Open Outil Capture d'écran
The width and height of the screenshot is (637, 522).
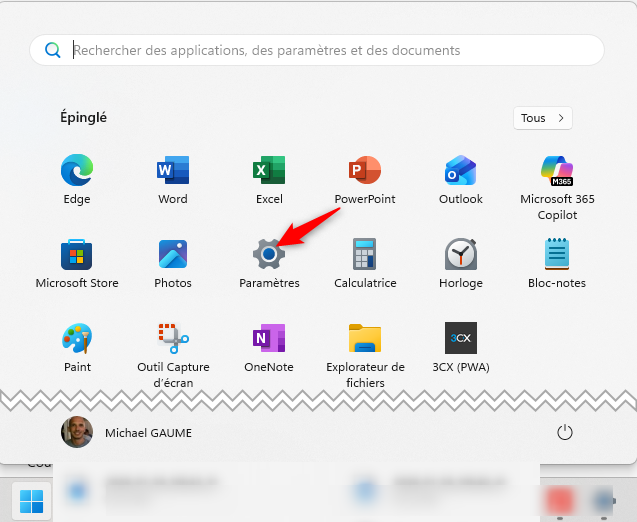pyautogui.click(x=173, y=339)
